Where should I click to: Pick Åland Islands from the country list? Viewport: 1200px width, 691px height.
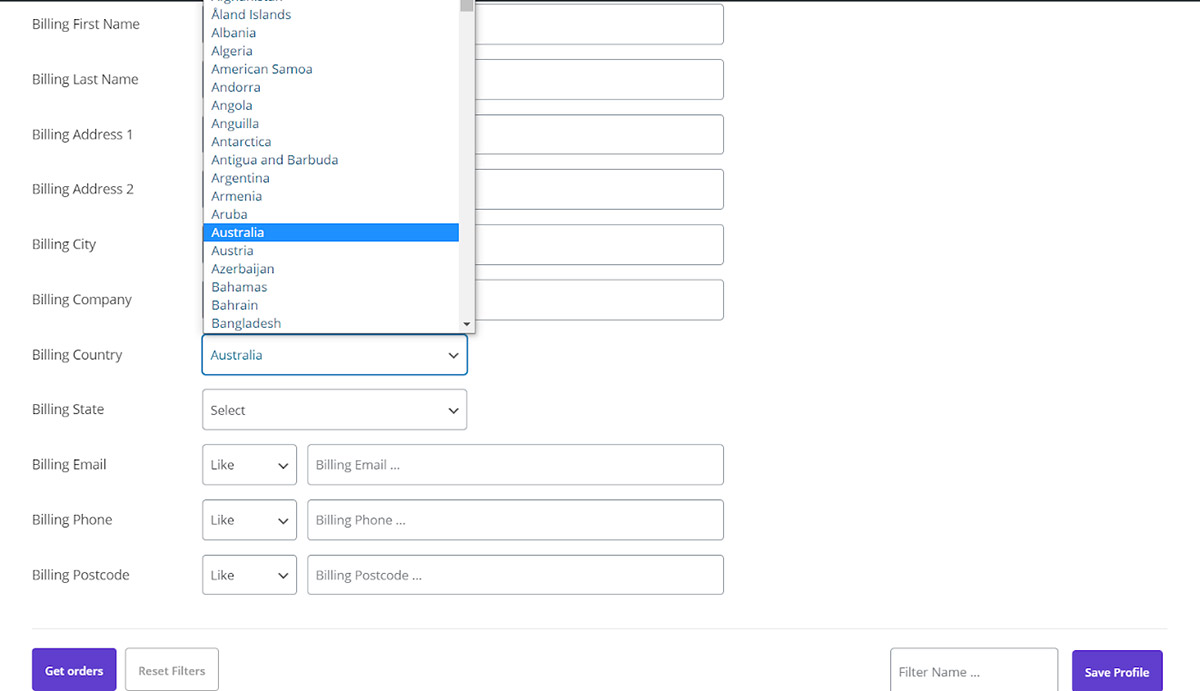tap(250, 14)
